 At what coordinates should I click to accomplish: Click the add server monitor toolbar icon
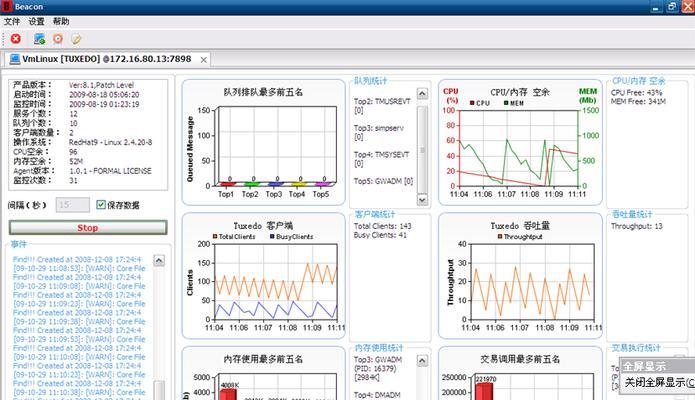coord(39,39)
